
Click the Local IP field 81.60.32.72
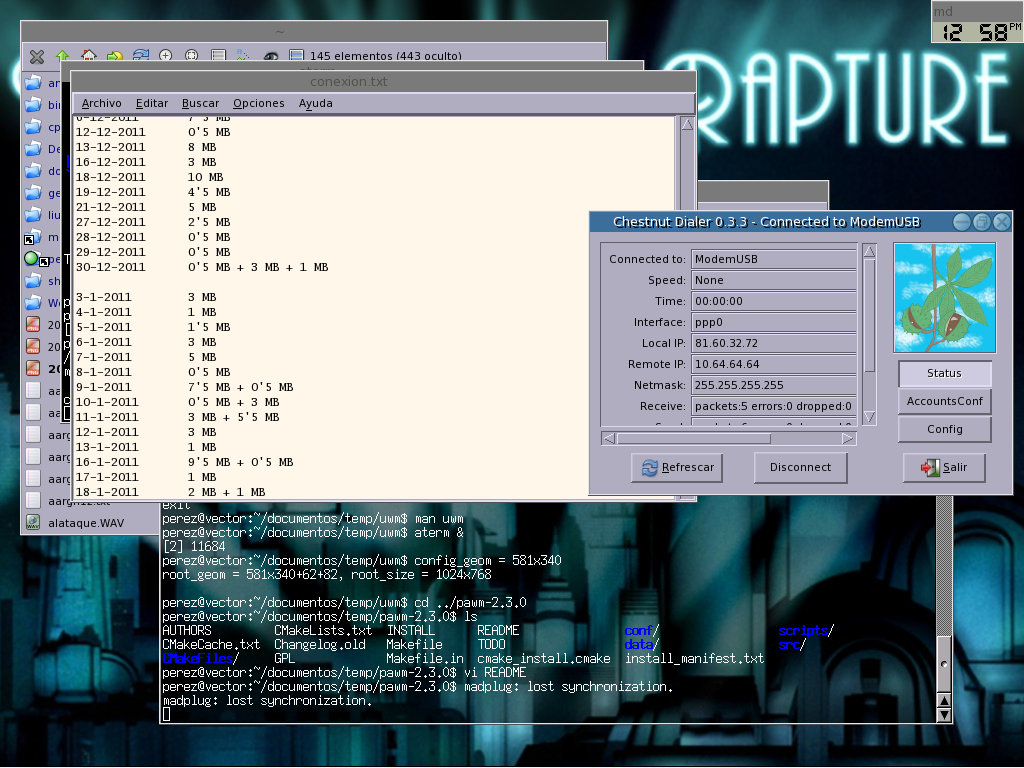tap(773, 344)
